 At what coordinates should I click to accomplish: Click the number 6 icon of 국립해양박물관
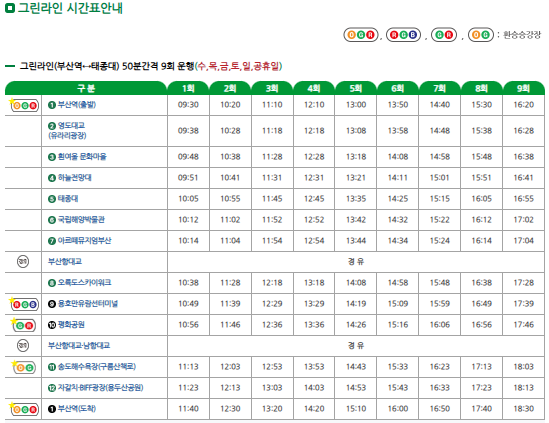point(52,220)
